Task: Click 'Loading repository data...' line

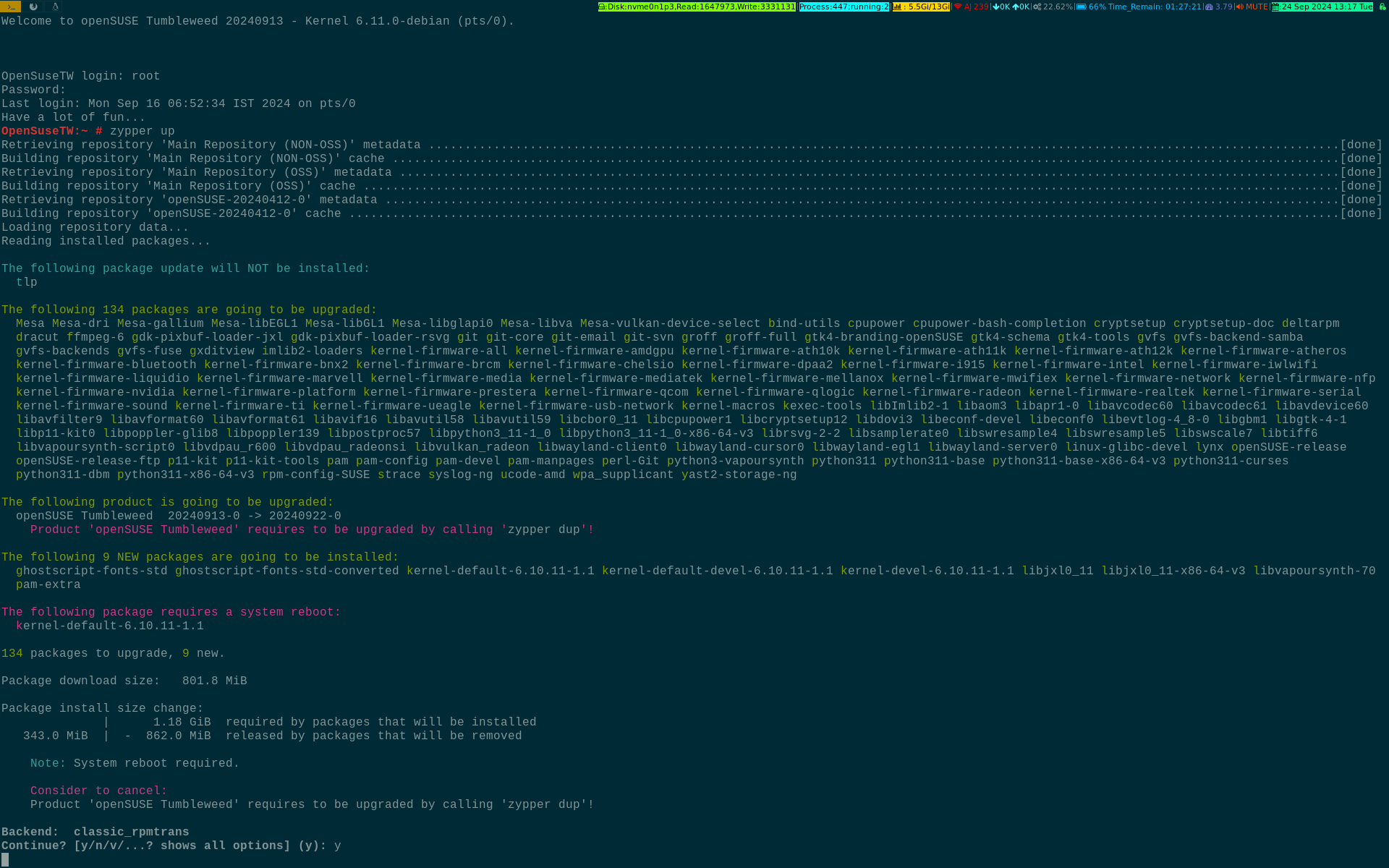Action: 95,227
